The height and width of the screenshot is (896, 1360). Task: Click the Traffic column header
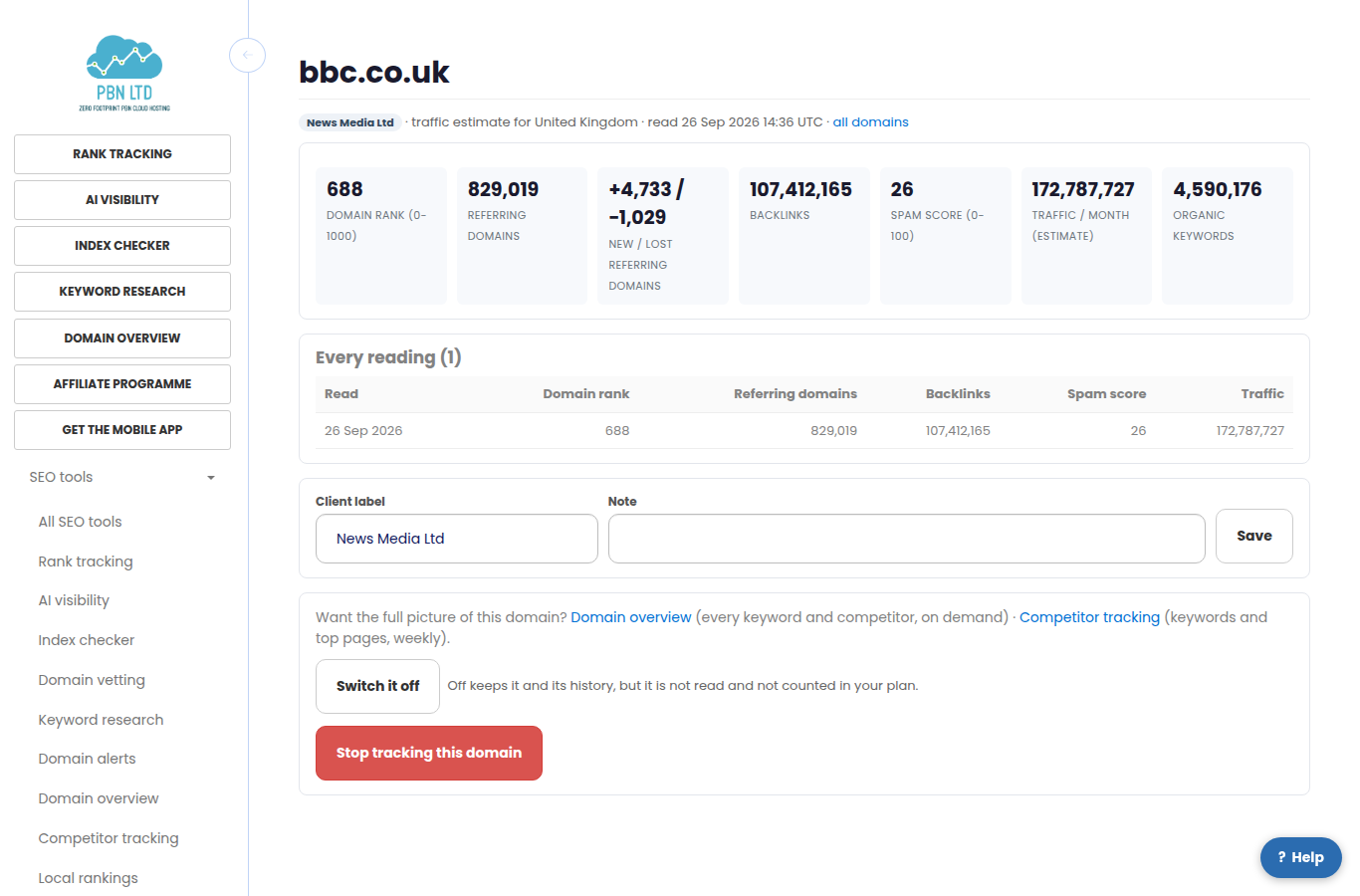[1262, 394]
